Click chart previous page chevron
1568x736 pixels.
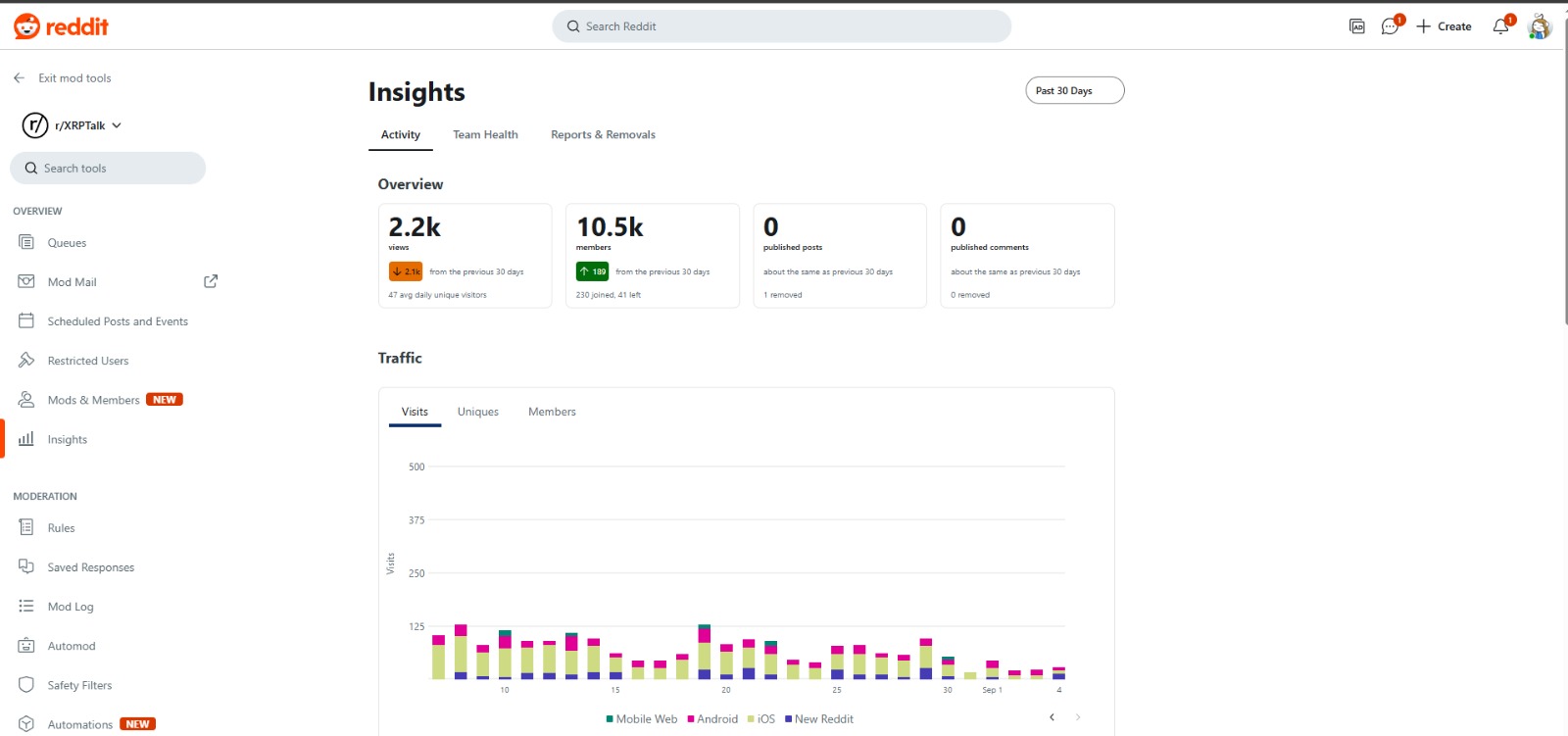1052,717
